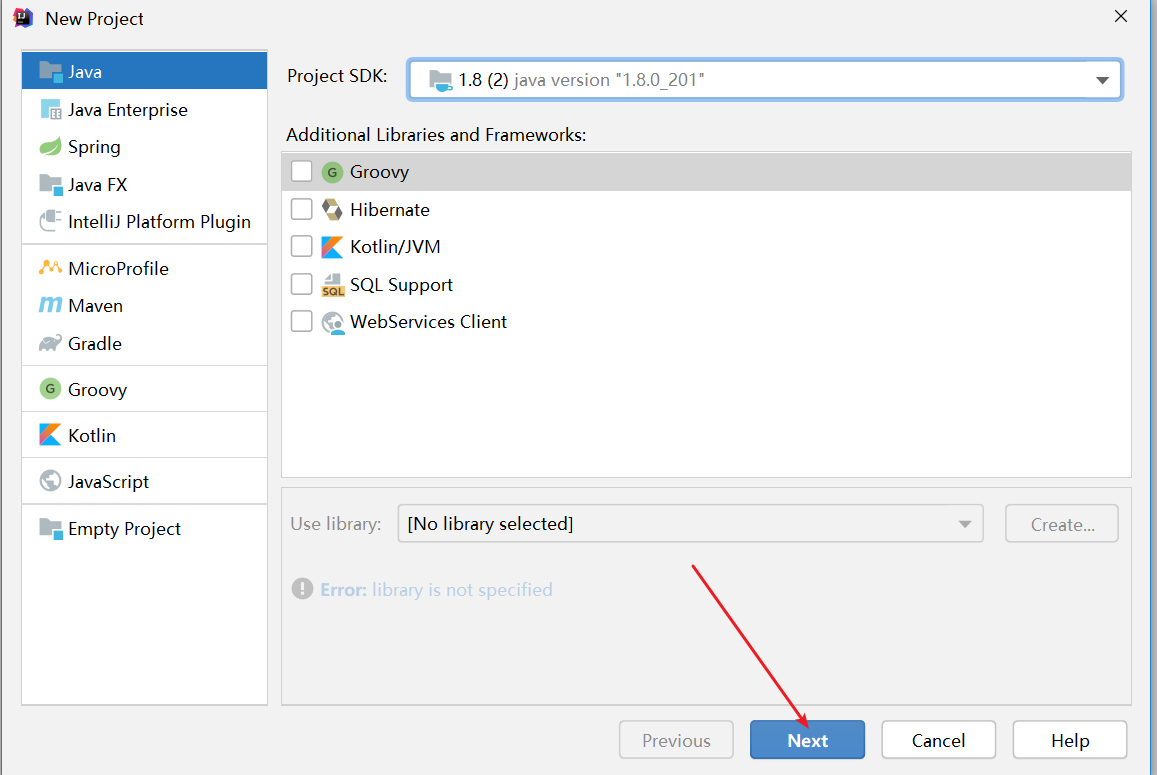Click the Java FX folder icon

pos(50,184)
